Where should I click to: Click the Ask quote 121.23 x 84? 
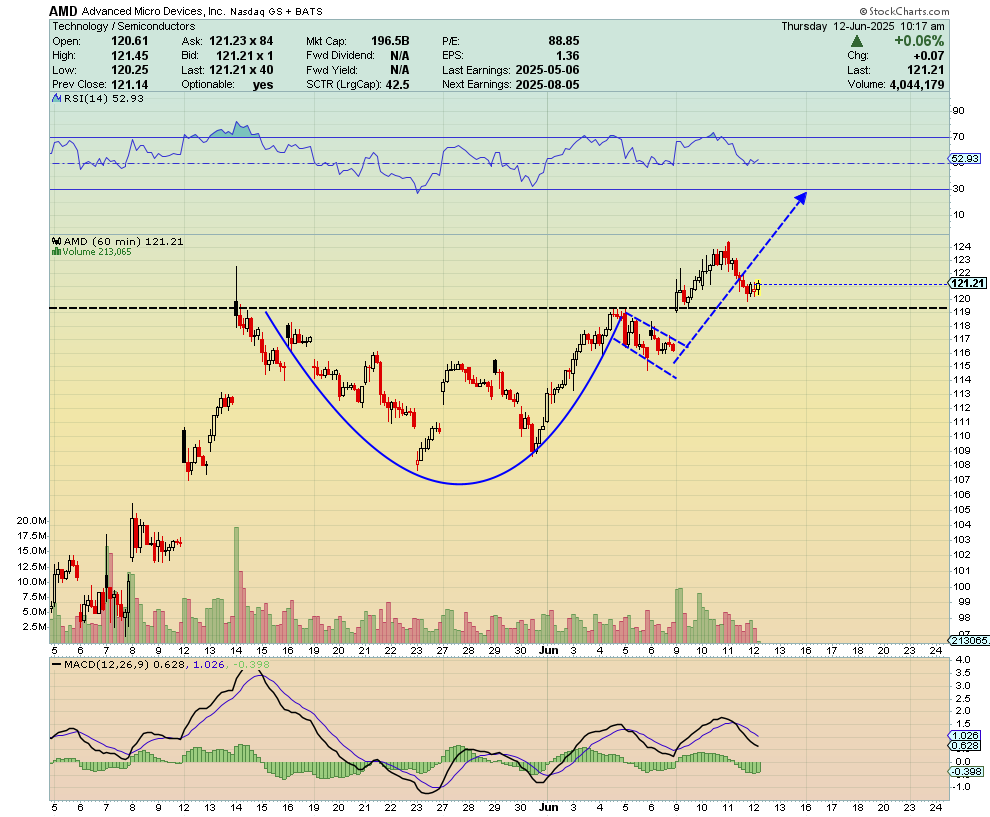point(241,41)
